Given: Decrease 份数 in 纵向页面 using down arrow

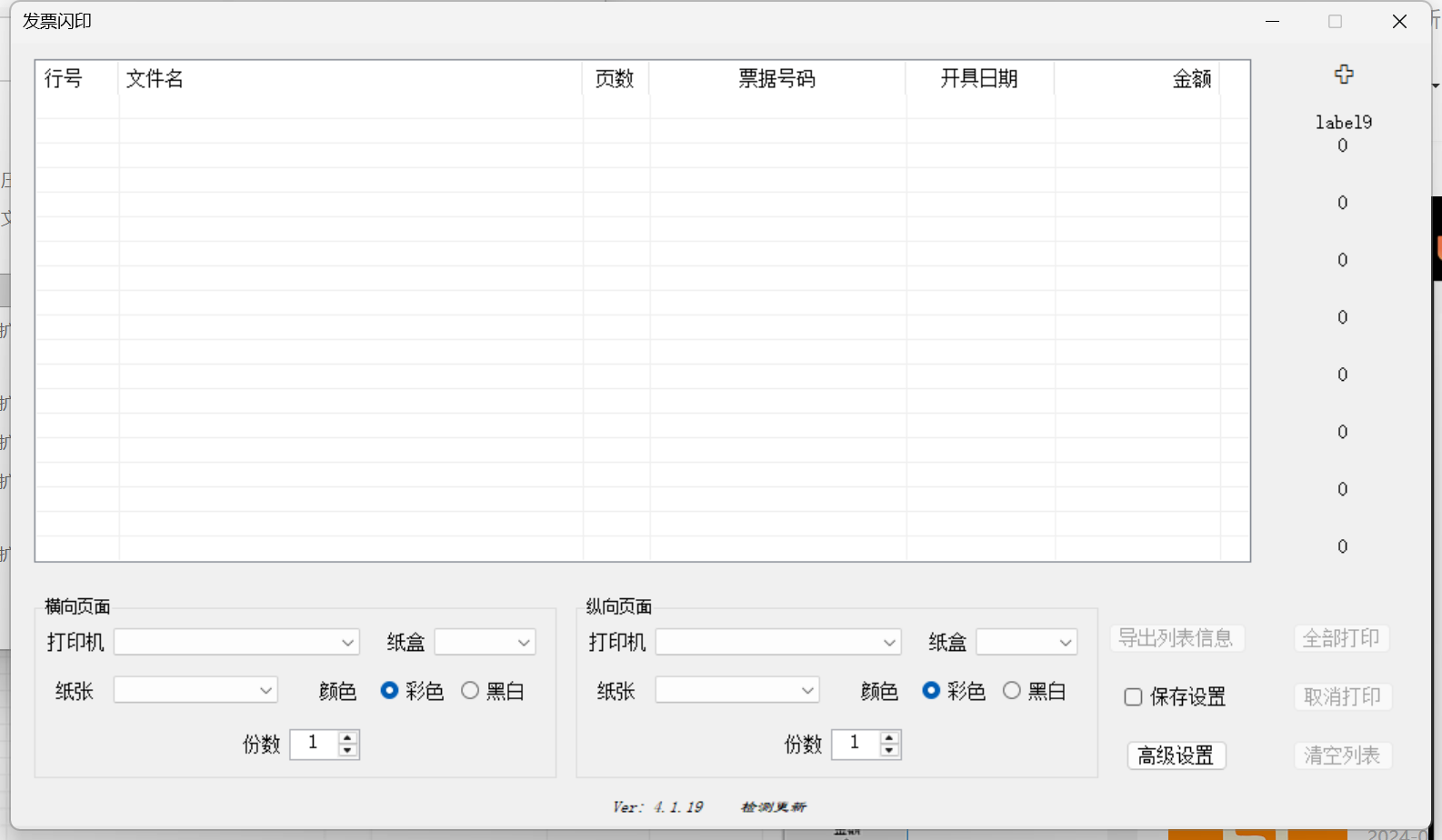Looking at the screenshot, I should (889, 751).
